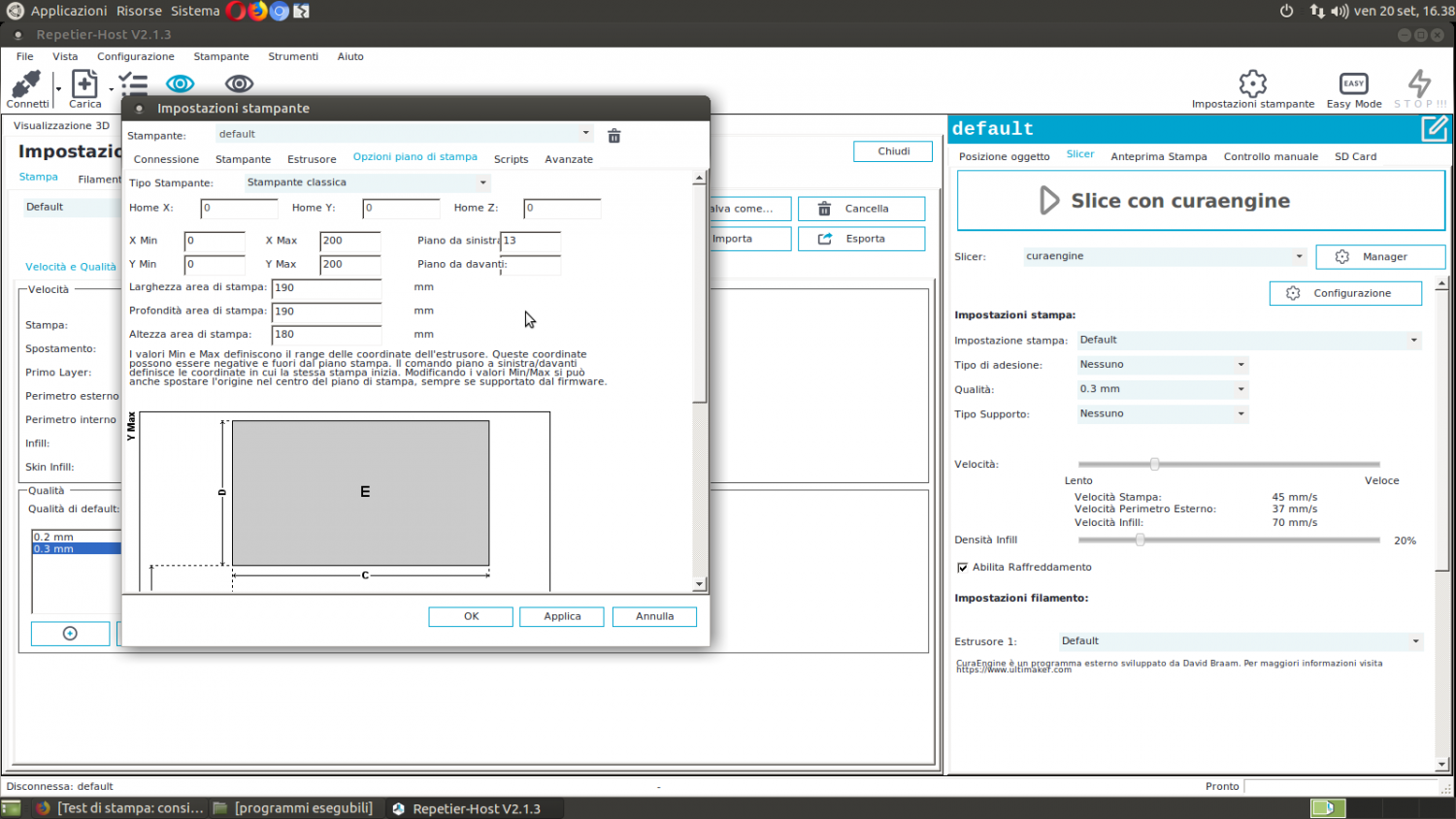The width and height of the screenshot is (1456, 819).
Task: Open Impostazioni stampante gear icon in toolbar
Action: click(x=1252, y=83)
